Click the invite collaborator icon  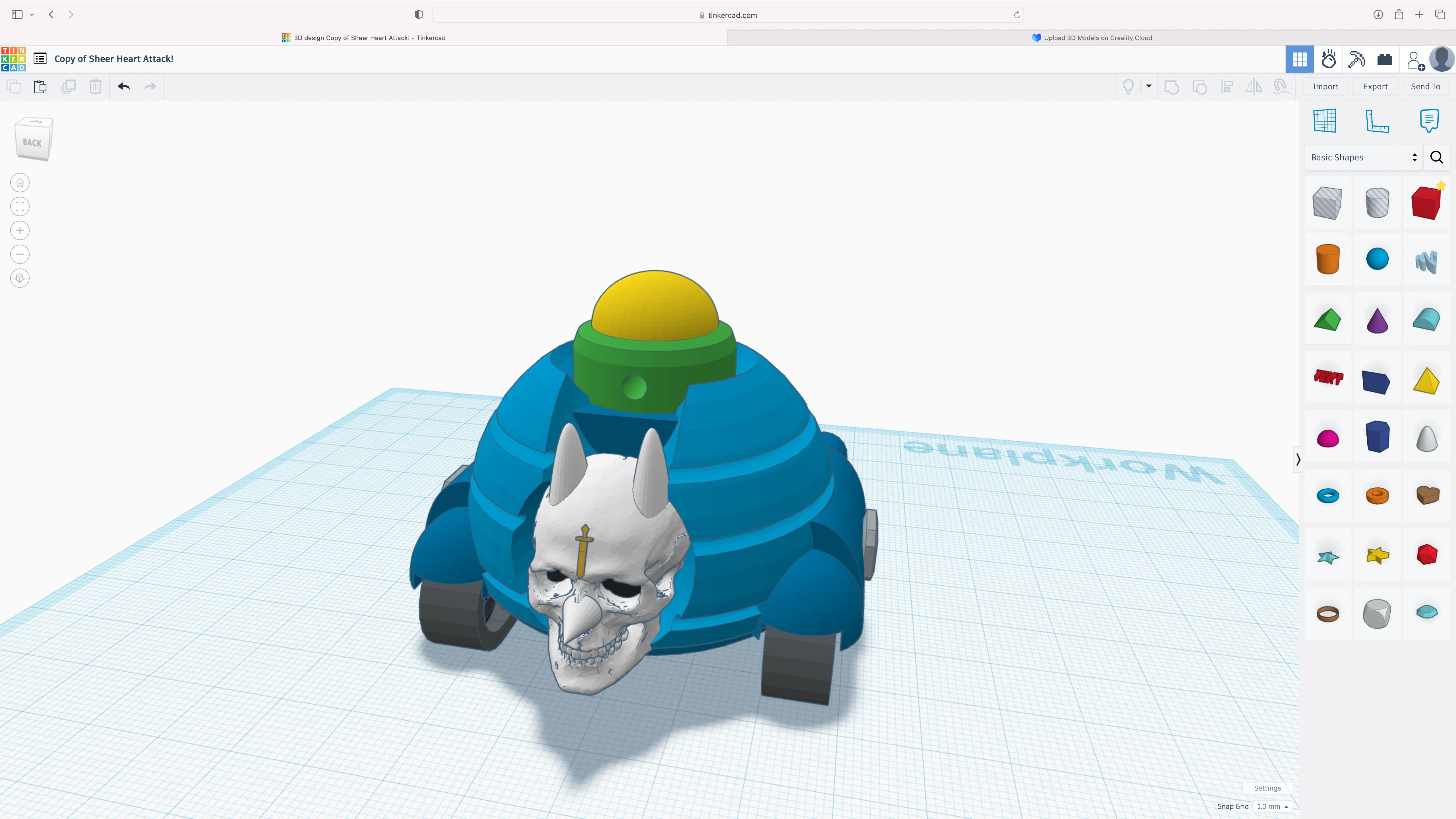coord(1415,59)
